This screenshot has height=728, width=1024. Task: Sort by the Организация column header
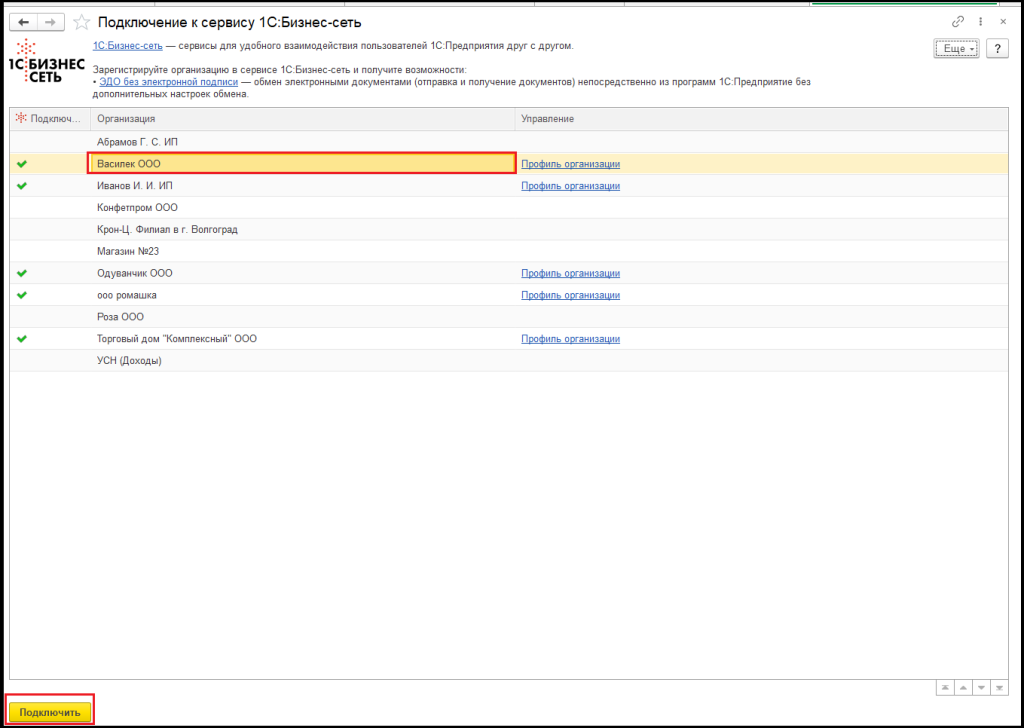pyautogui.click(x=300, y=119)
